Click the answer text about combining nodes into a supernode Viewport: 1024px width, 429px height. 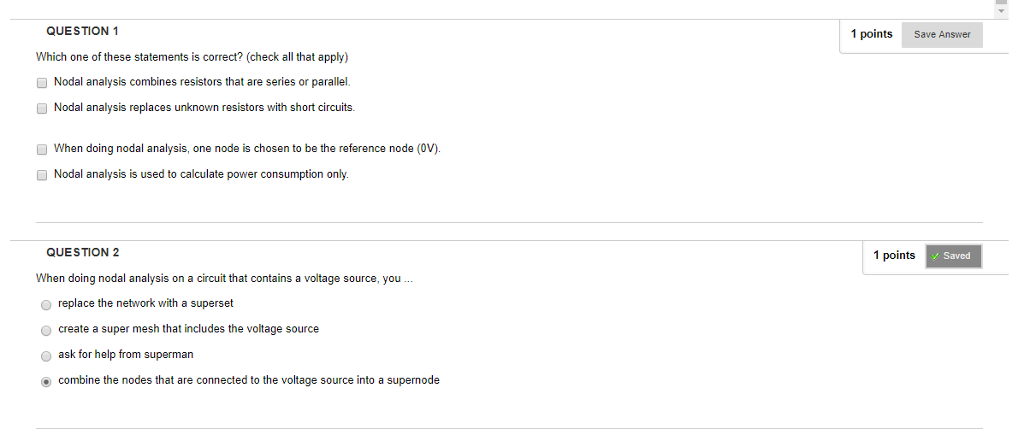(249, 380)
